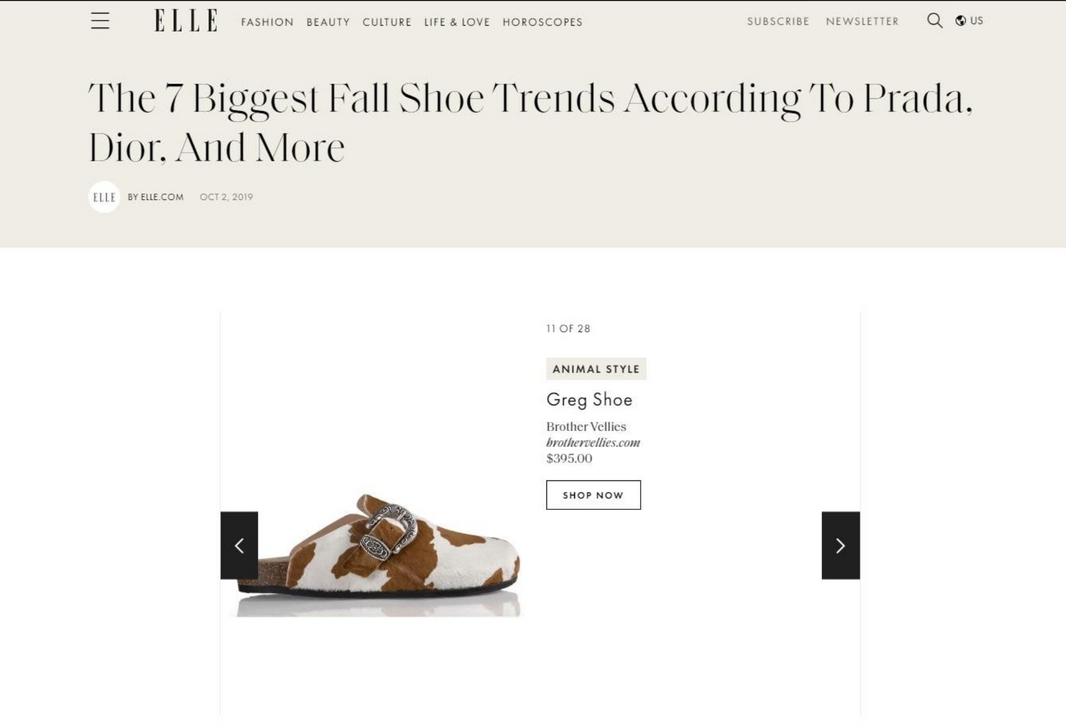Click the Greg Shoe product title

[x=589, y=400]
